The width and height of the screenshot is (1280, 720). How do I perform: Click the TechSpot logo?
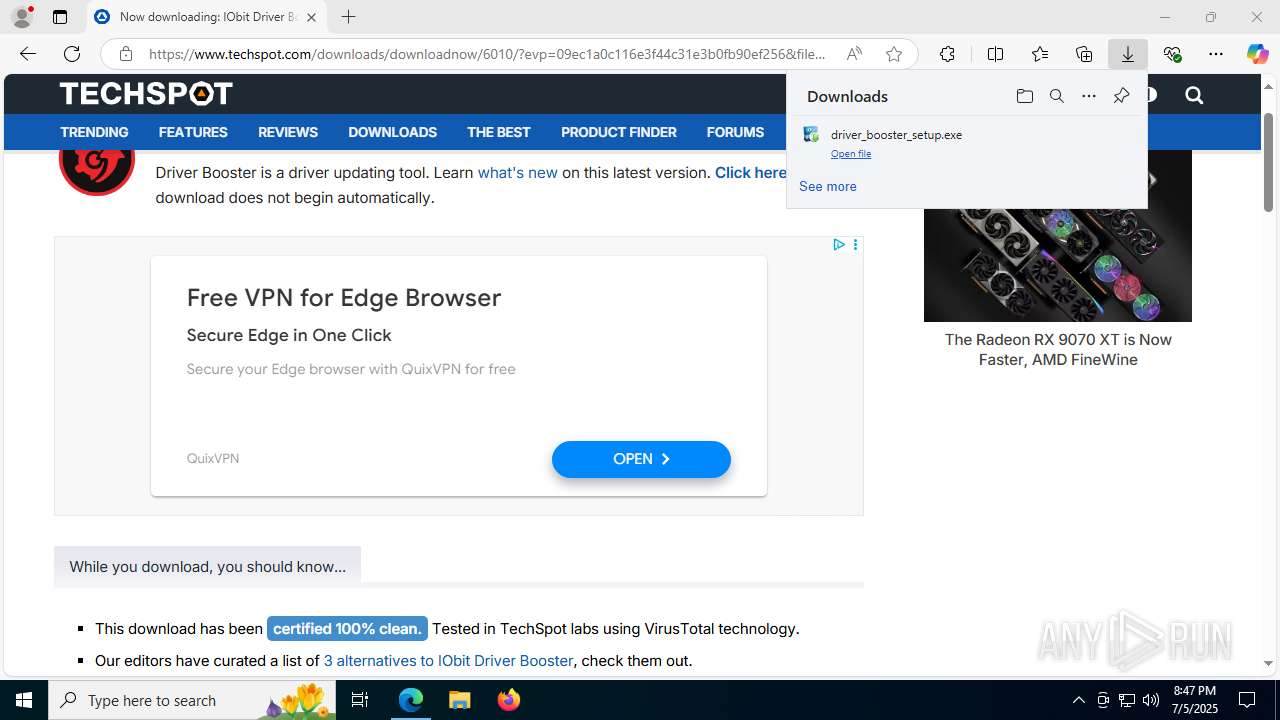[146, 94]
